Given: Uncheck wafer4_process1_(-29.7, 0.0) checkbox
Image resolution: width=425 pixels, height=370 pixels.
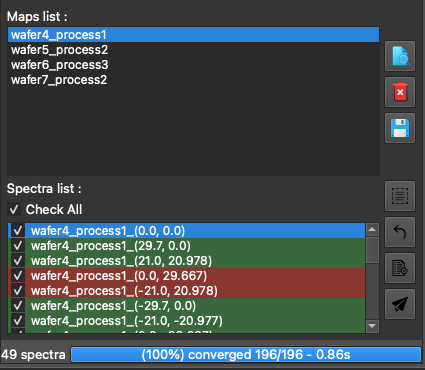Looking at the screenshot, I should (x=18, y=306).
